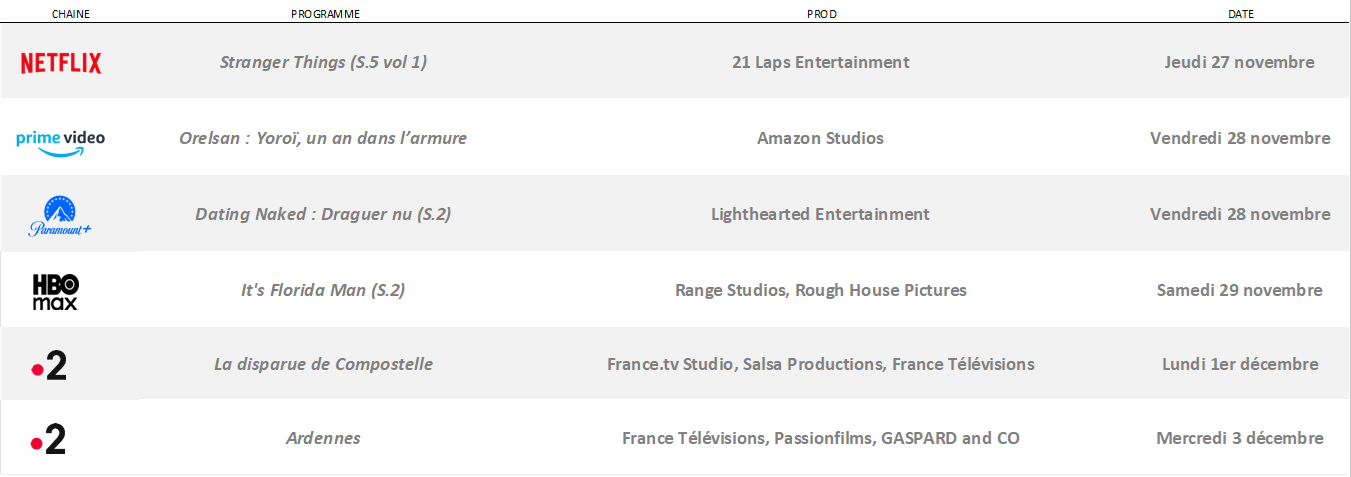Click the PROD column header
Image resolution: width=1351 pixels, height=477 pixels.
click(x=821, y=14)
